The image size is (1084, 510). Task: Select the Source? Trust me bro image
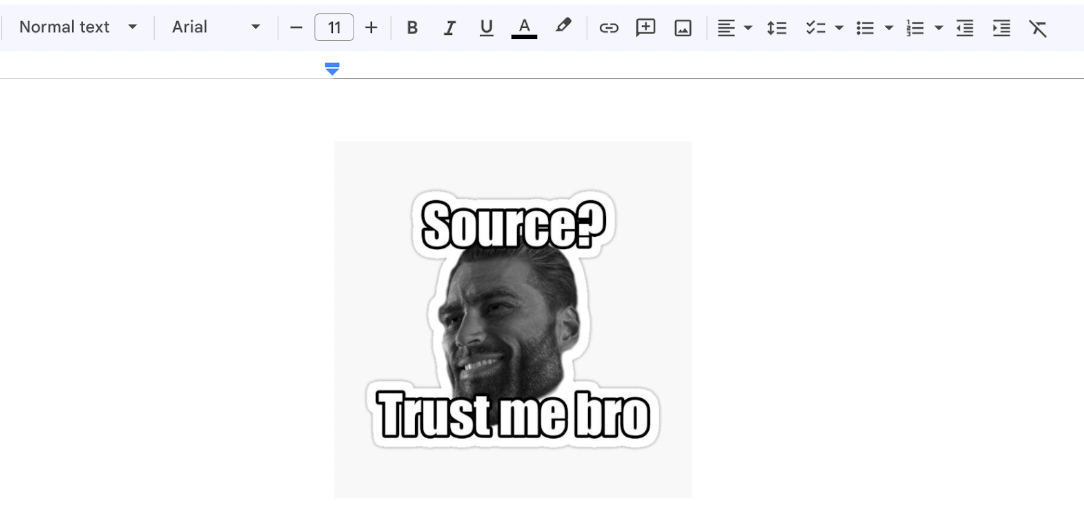click(x=513, y=319)
